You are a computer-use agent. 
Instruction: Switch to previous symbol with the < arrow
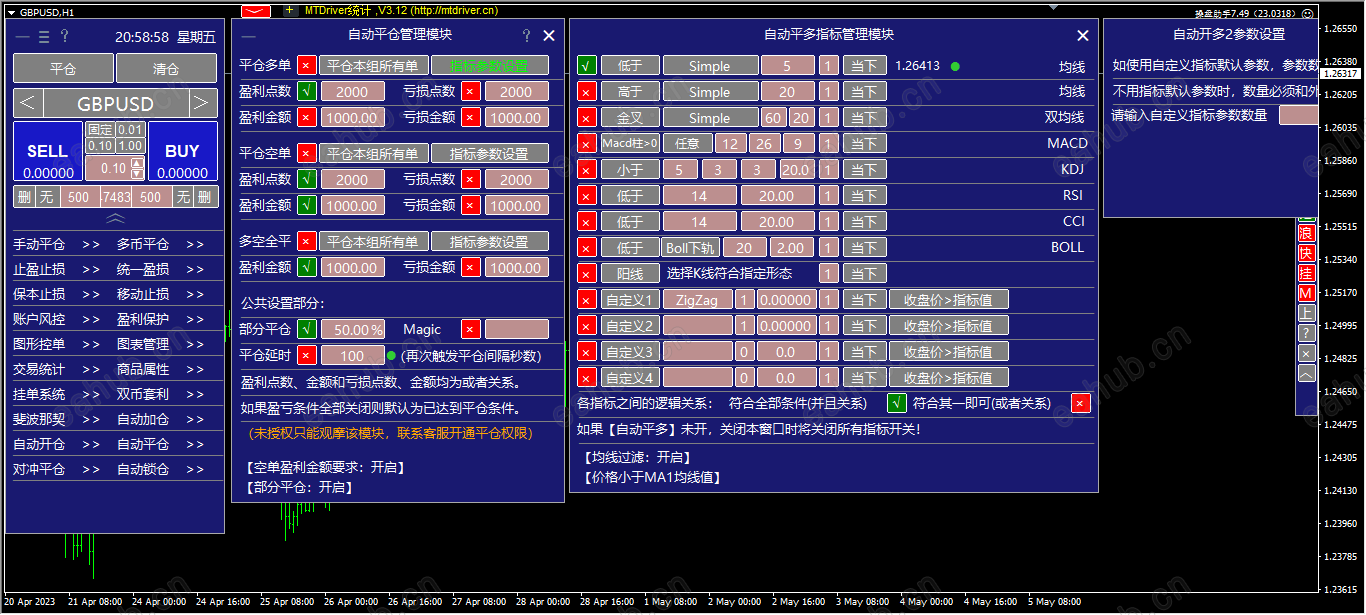(x=28, y=103)
